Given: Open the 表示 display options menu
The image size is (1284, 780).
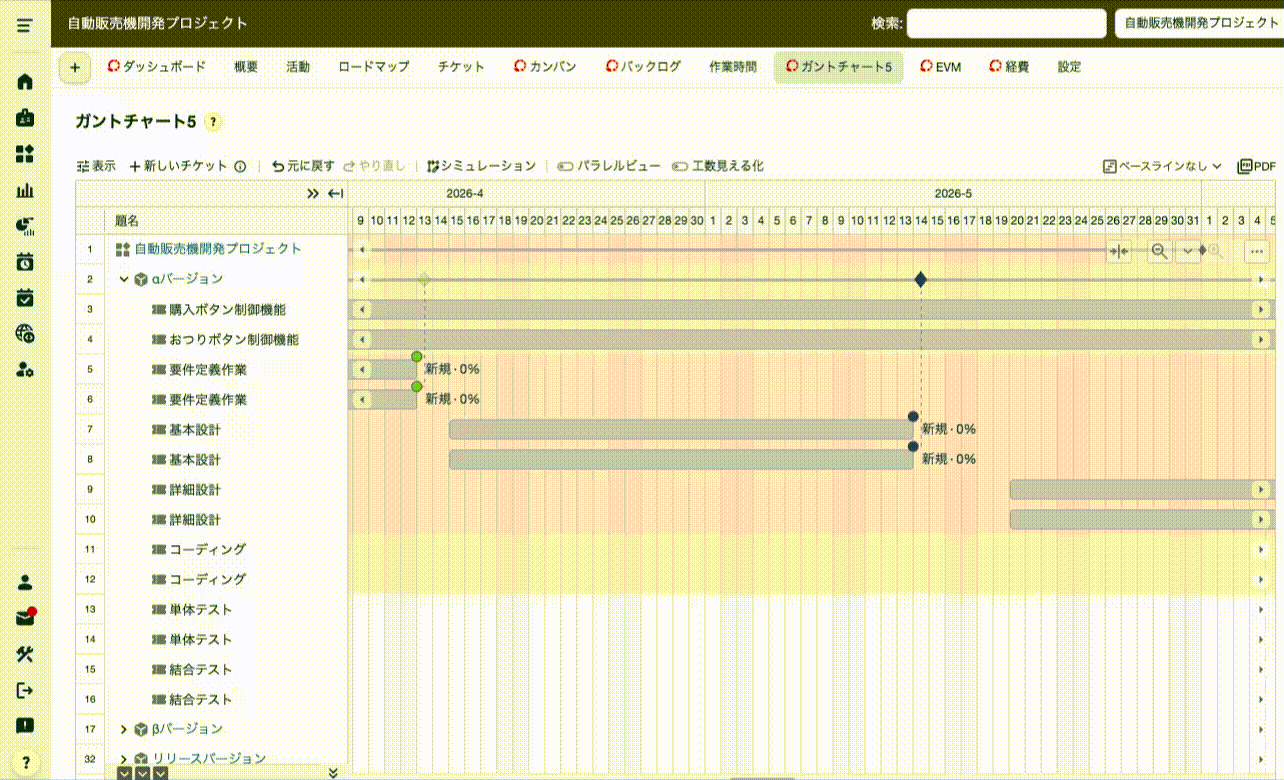Looking at the screenshot, I should 96,166.
